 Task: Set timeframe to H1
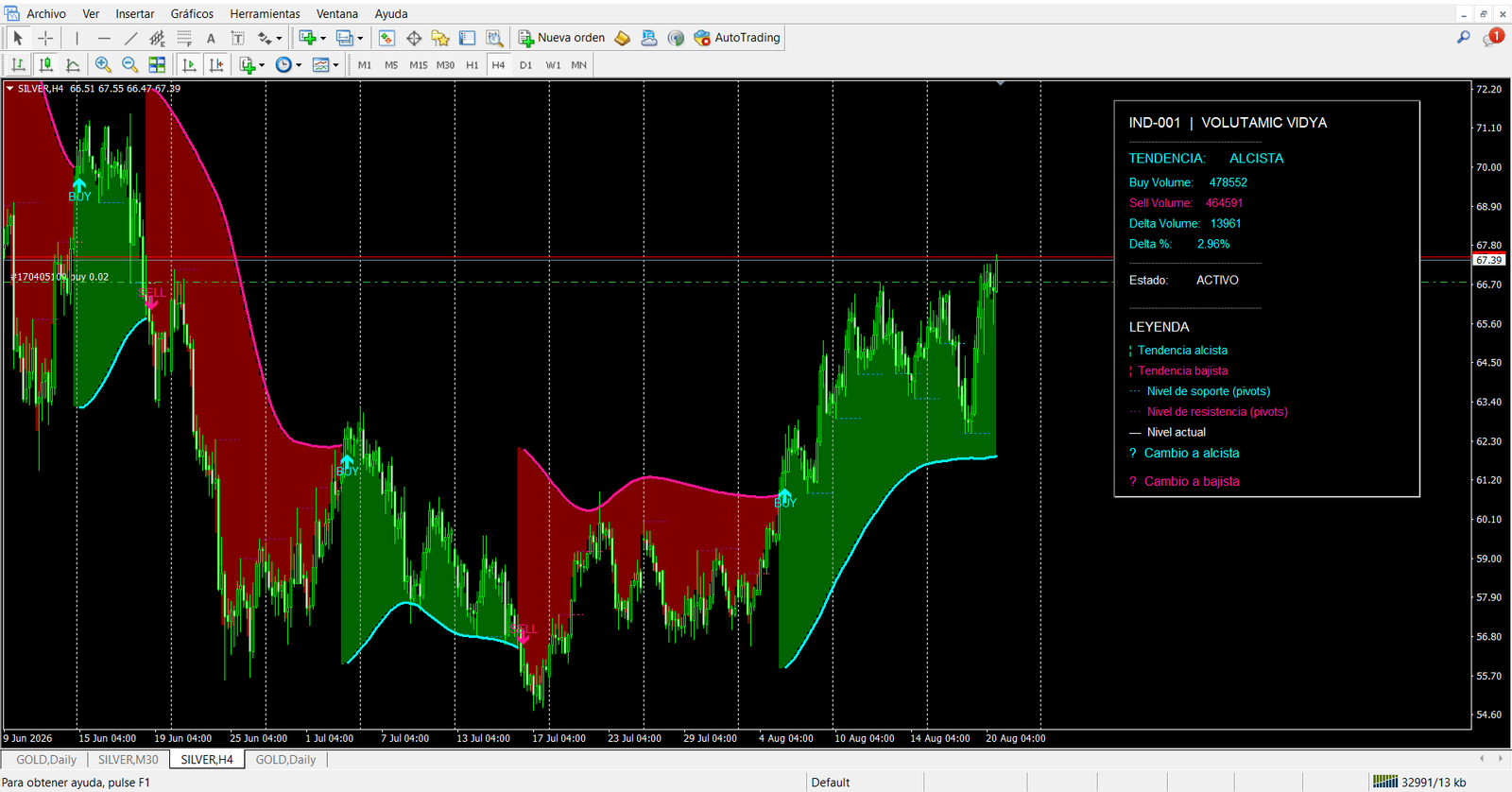(x=472, y=65)
